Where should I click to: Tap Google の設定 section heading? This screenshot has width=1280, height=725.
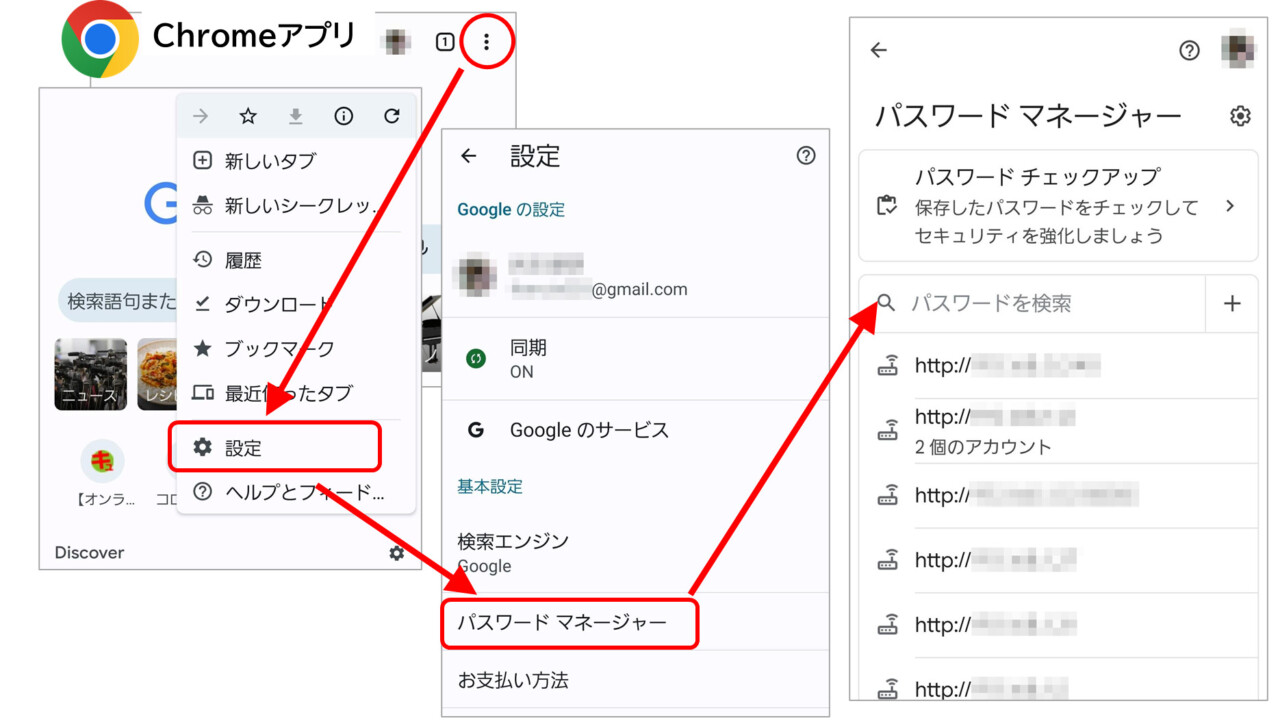(x=511, y=210)
